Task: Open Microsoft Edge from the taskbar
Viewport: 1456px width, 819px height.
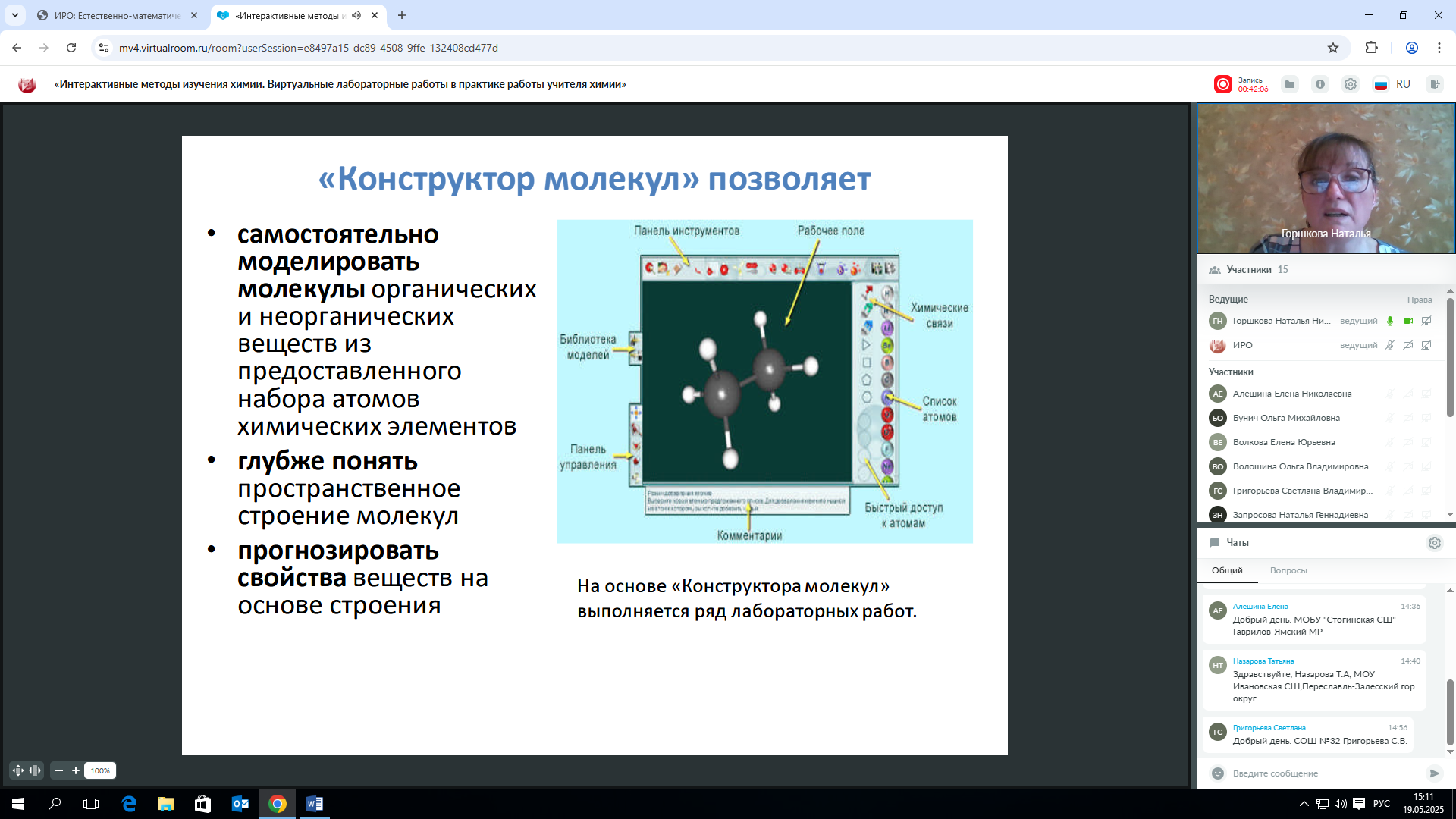Action: click(129, 804)
